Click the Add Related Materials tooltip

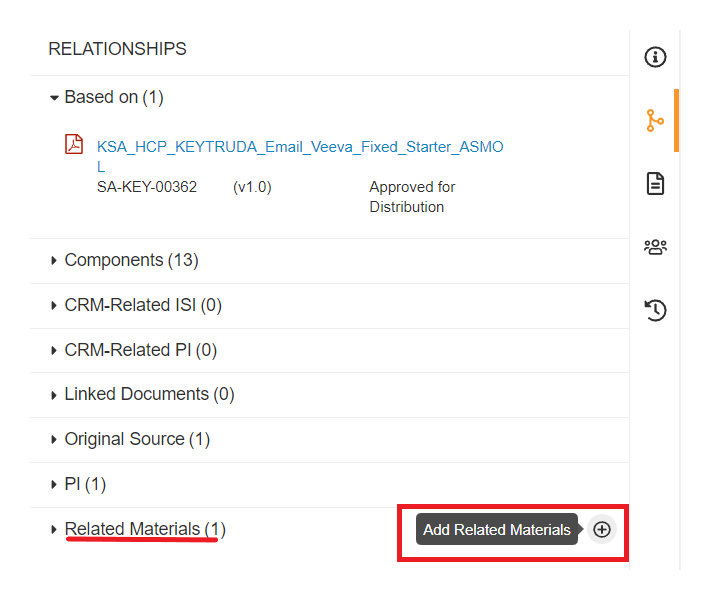point(497,529)
